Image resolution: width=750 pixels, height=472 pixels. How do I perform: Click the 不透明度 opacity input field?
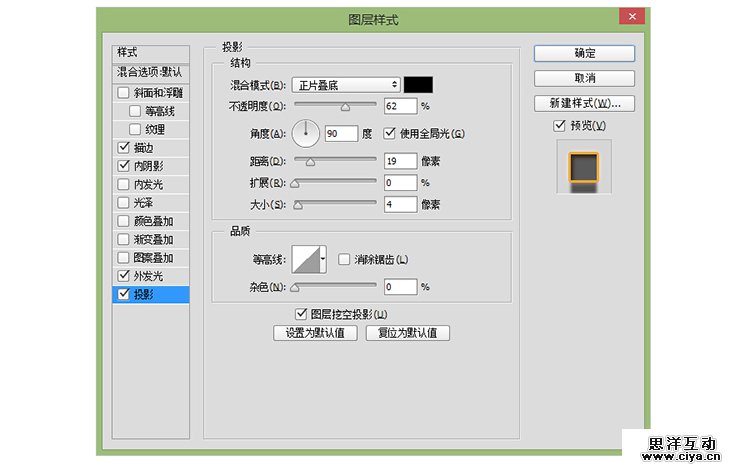[399, 106]
